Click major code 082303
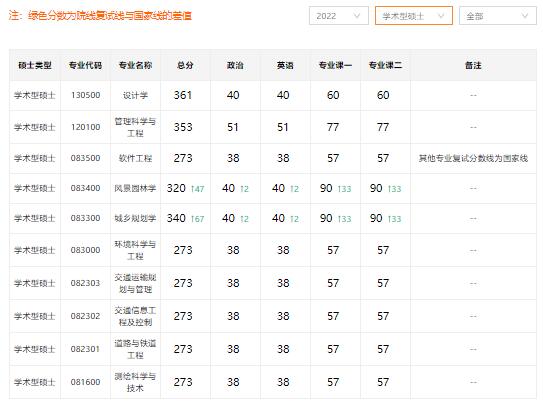Image resolution: width=543 pixels, height=403 pixels. (86, 283)
